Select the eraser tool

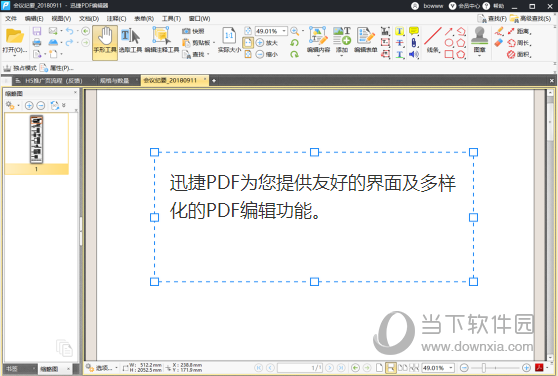(499, 43)
